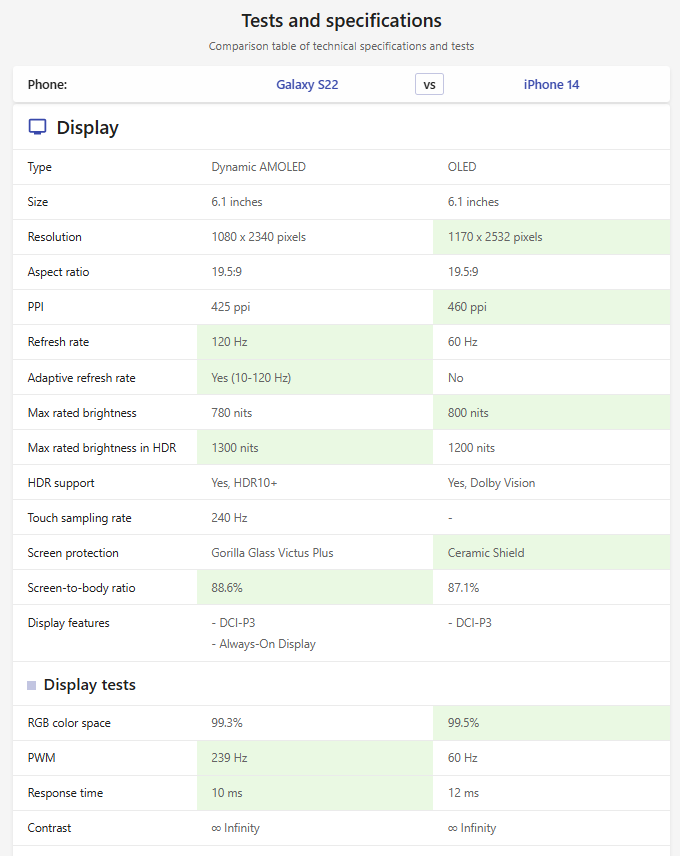
Task: Open the Galaxy S22 phone link
Action: point(307,85)
